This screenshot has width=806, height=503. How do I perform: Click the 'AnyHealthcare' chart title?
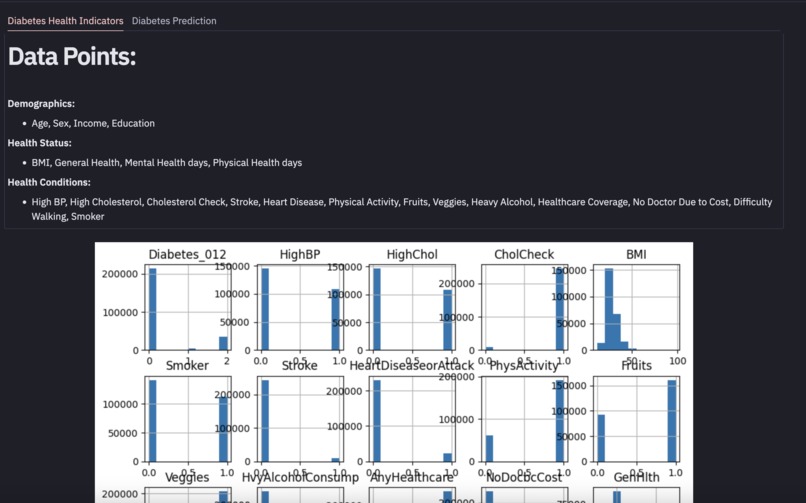click(x=412, y=477)
